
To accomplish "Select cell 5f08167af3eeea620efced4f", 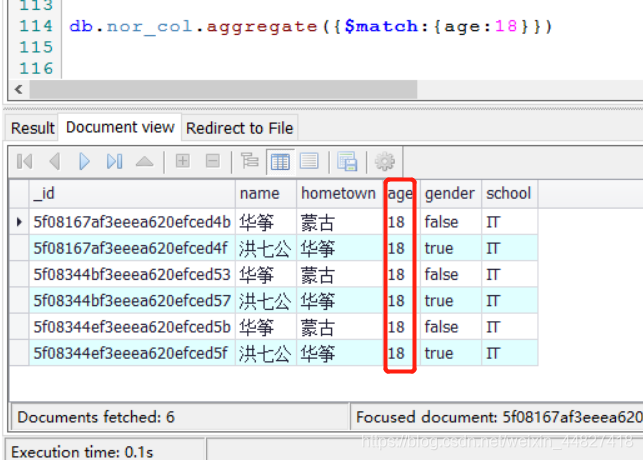I will tap(132, 248).
